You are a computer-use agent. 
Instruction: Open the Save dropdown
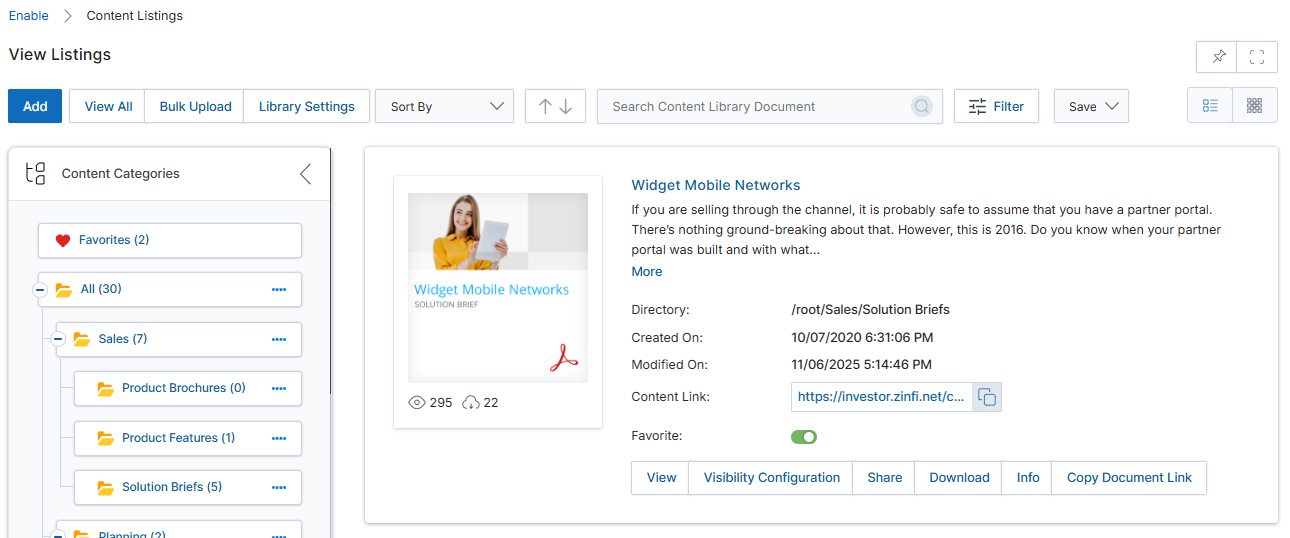1091,106
